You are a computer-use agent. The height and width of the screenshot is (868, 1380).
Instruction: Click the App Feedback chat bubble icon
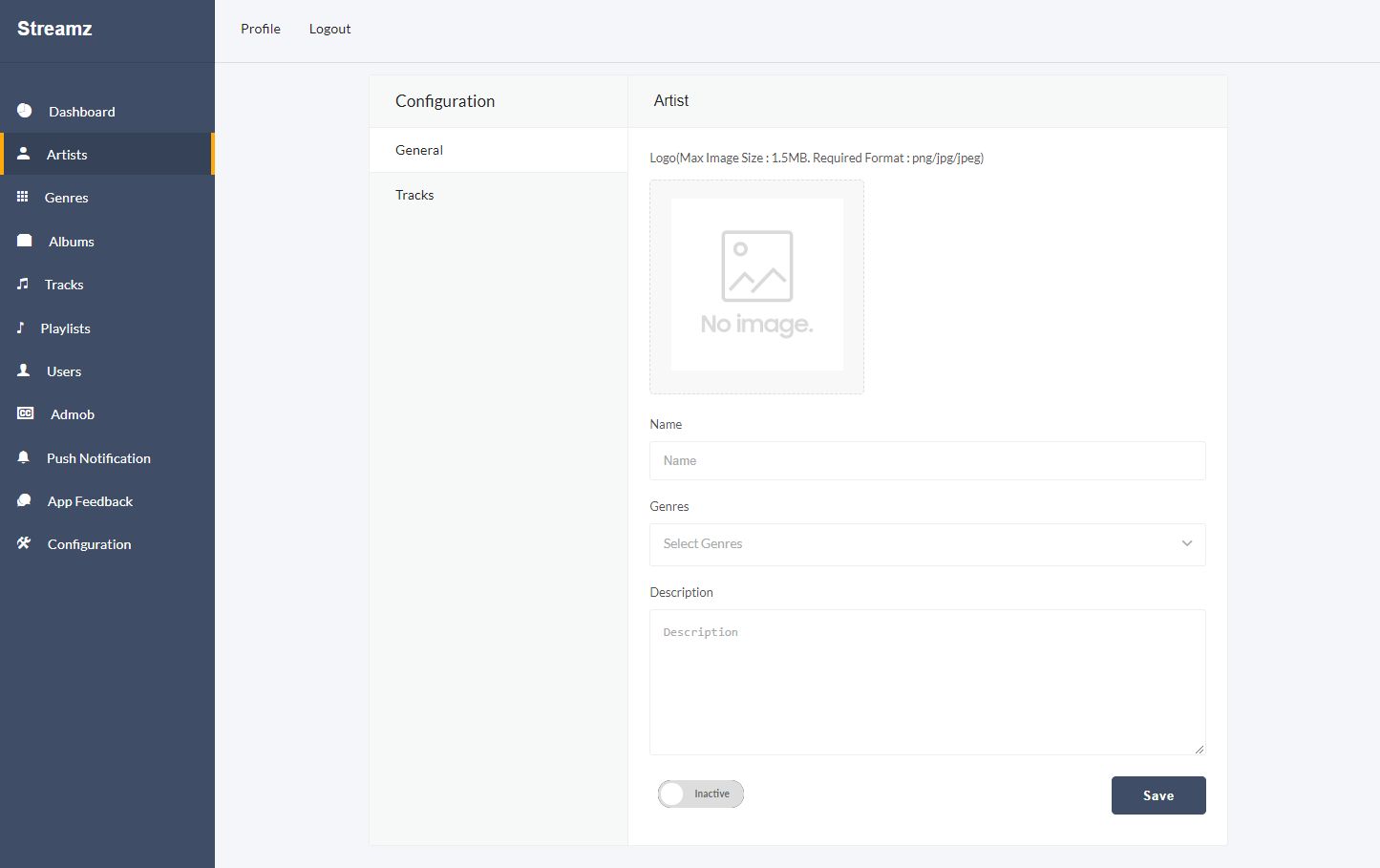coord(25,500)
